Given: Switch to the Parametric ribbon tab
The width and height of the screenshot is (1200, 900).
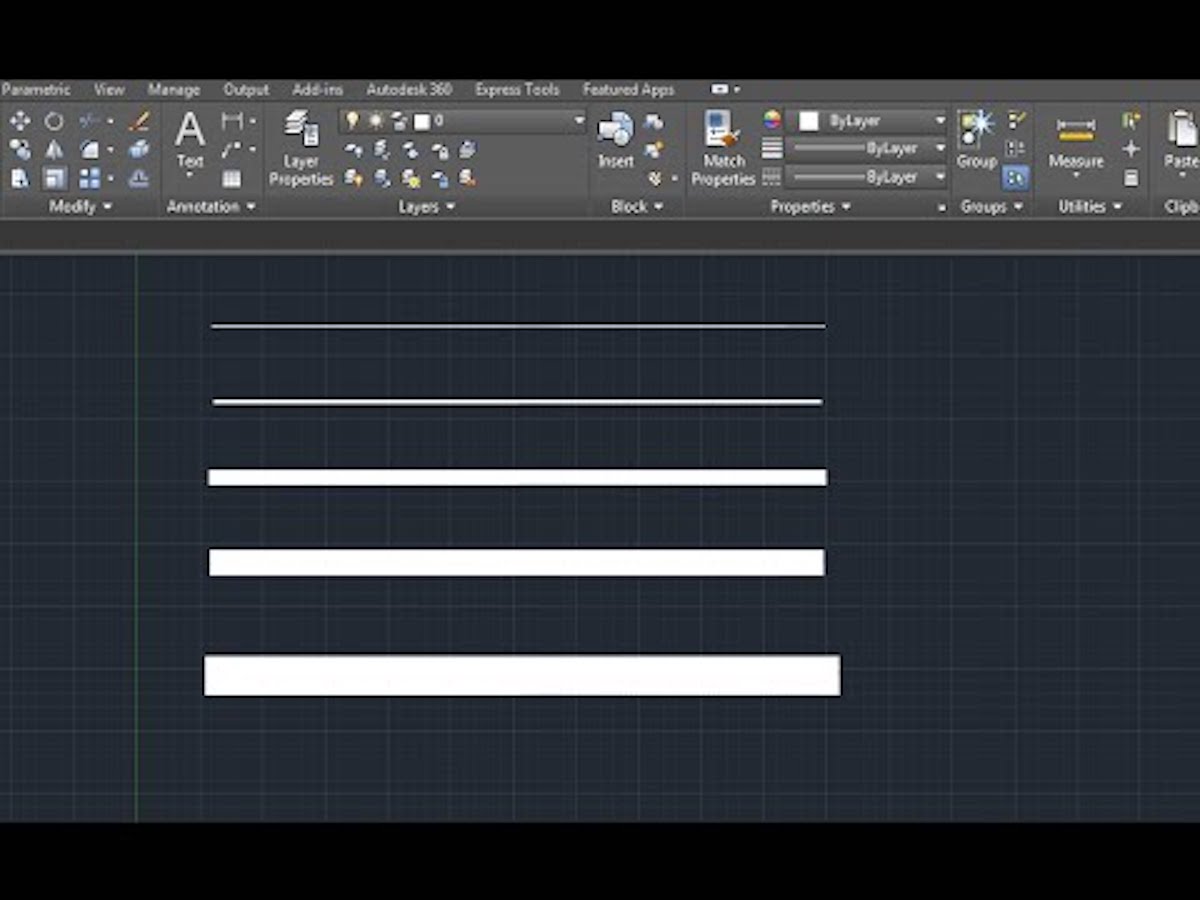Looking at the screenshot, I should 36,89.
